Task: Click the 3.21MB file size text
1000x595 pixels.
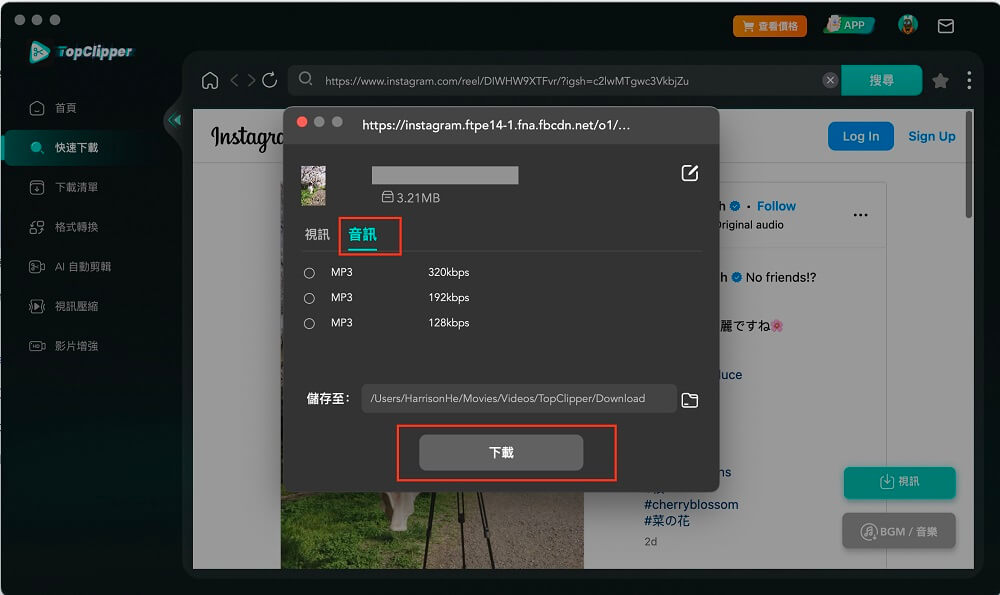Action: [x=418, y=198]
